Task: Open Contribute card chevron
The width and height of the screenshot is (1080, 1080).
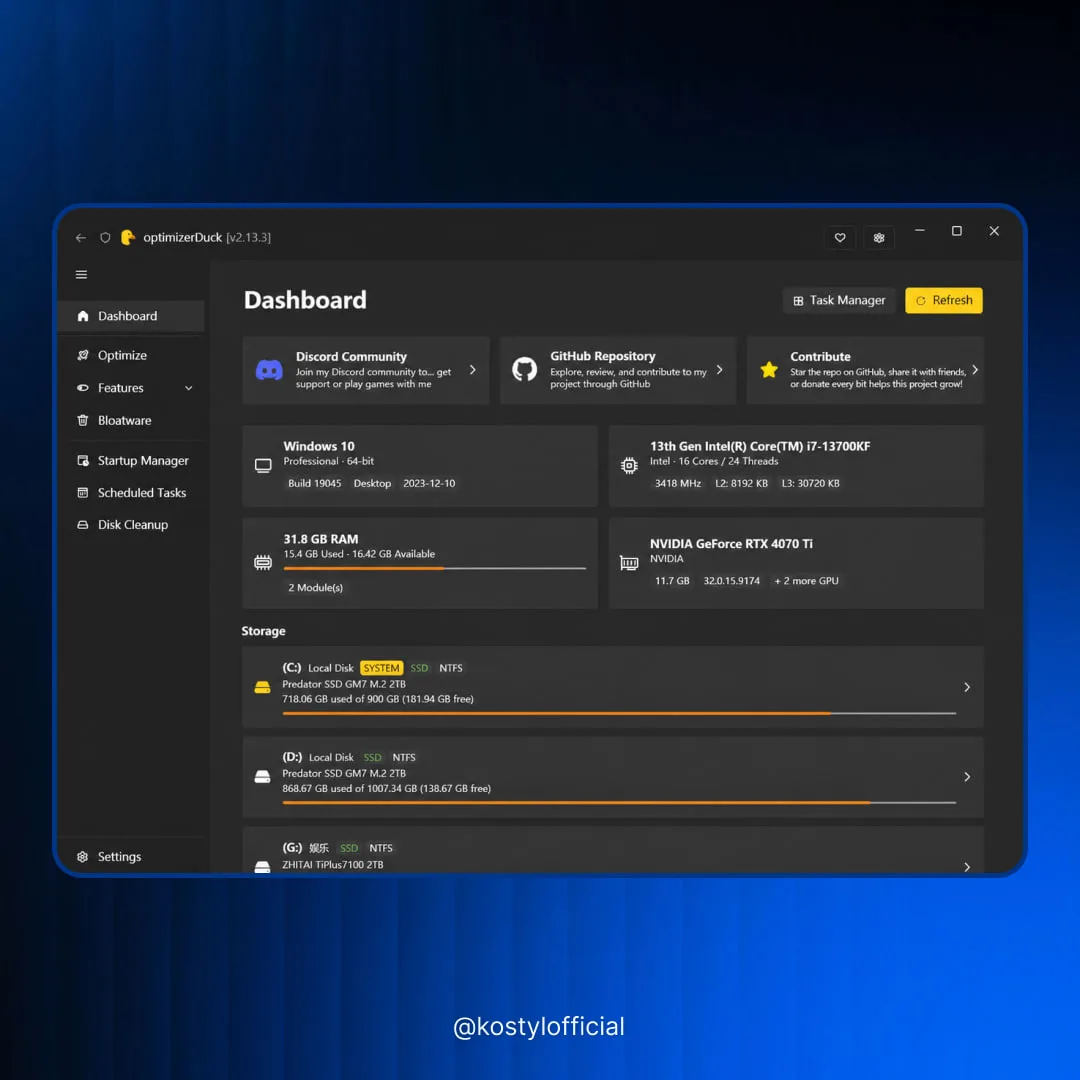Action: click(975, 370)
